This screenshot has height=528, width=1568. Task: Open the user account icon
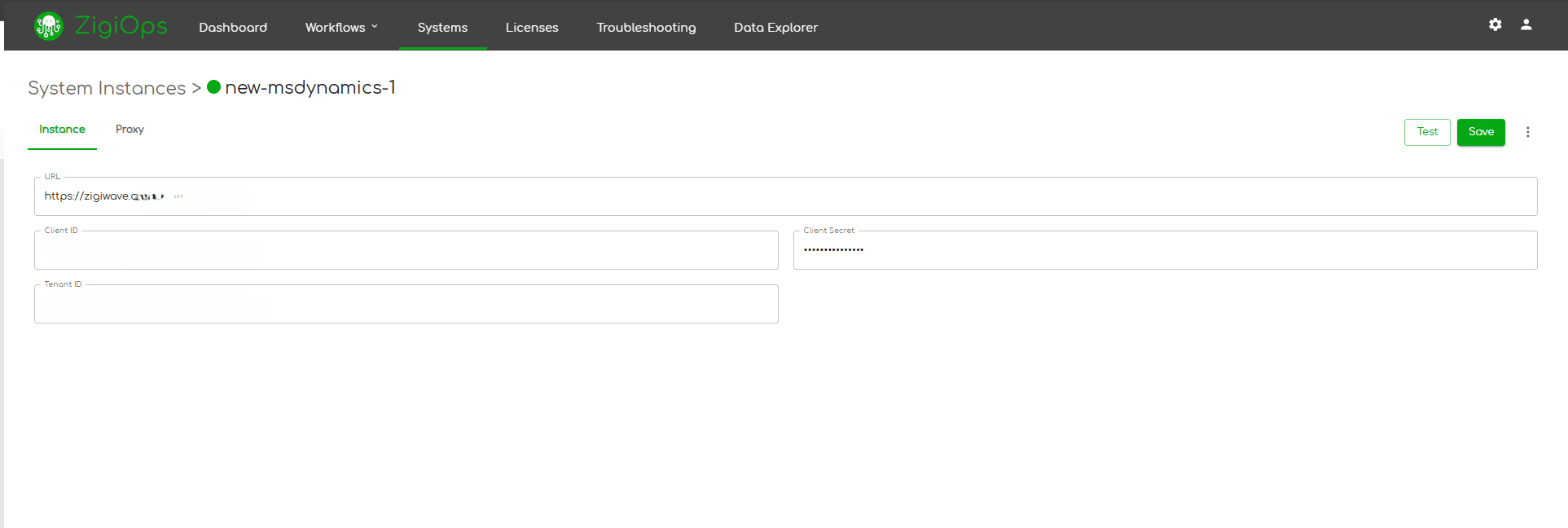(1526, 24)
